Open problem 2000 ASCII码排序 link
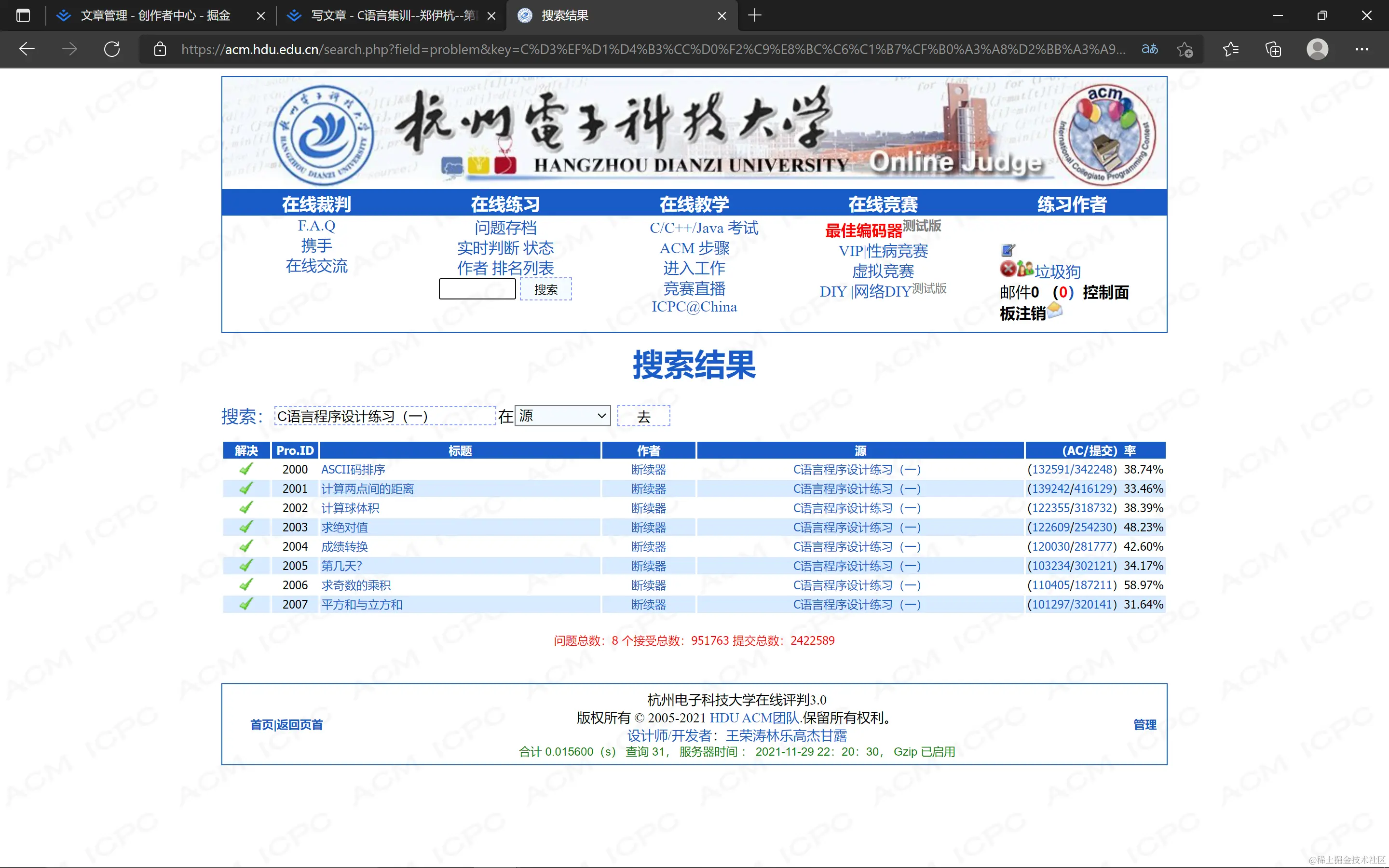This screenshot has height=868, width=1389. pyautogui.click(x=353, y=470)
